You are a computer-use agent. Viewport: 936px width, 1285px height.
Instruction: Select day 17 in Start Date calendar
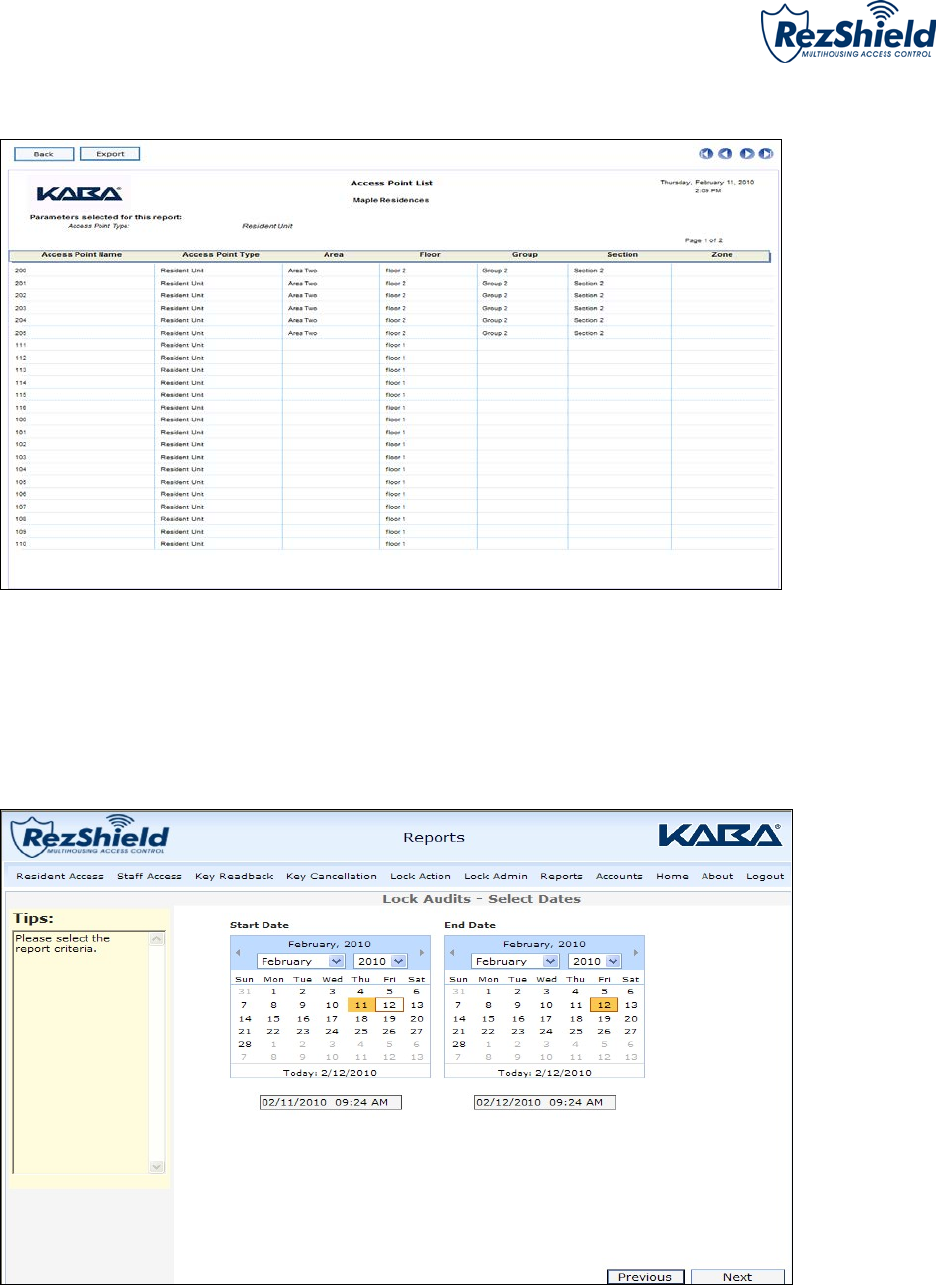tap(332, 1018)
